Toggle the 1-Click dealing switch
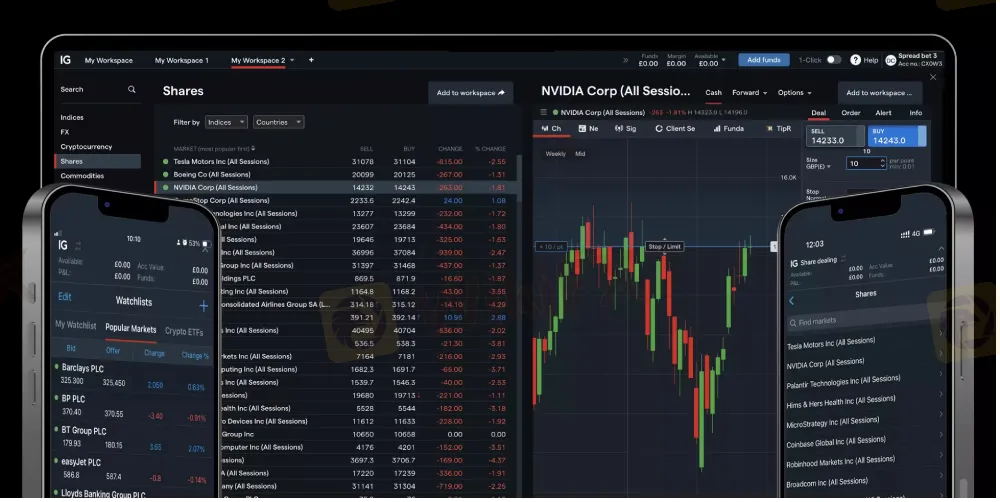Image resolution: width=1000 pixels, height=502 pixels. [833, 60]
